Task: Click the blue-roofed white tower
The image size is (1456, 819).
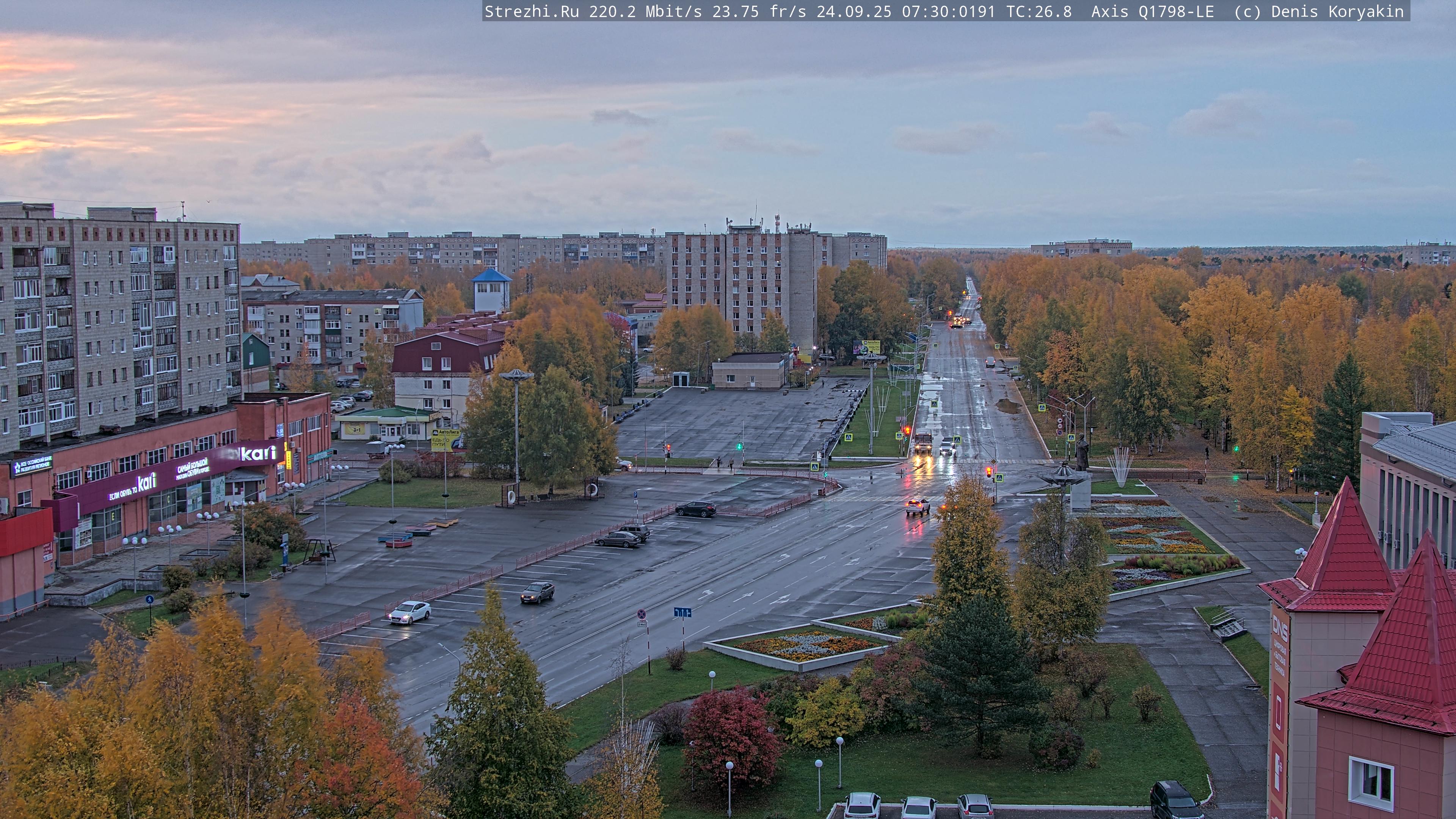Action: coord(491,290)
